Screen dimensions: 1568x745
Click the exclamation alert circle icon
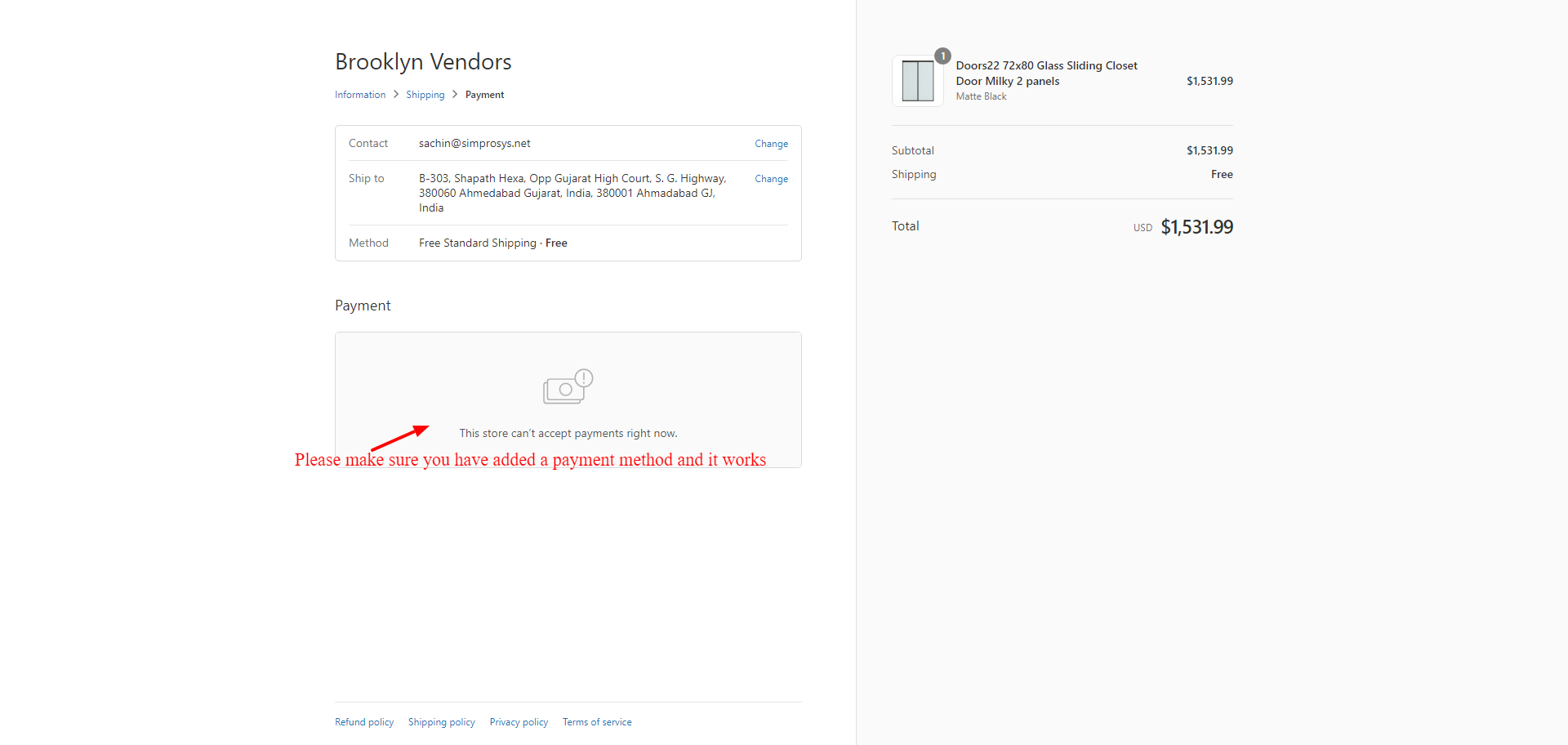click(x=584, y=377)
